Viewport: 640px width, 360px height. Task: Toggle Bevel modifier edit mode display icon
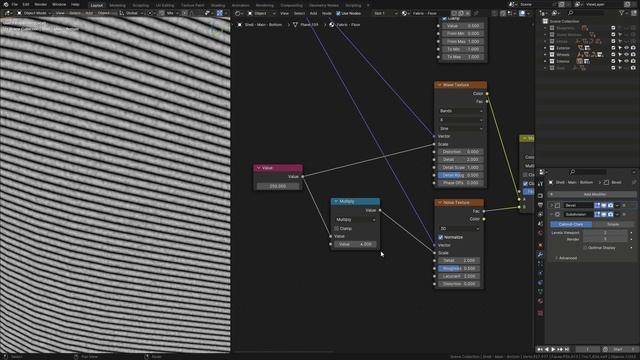point(597,205)
